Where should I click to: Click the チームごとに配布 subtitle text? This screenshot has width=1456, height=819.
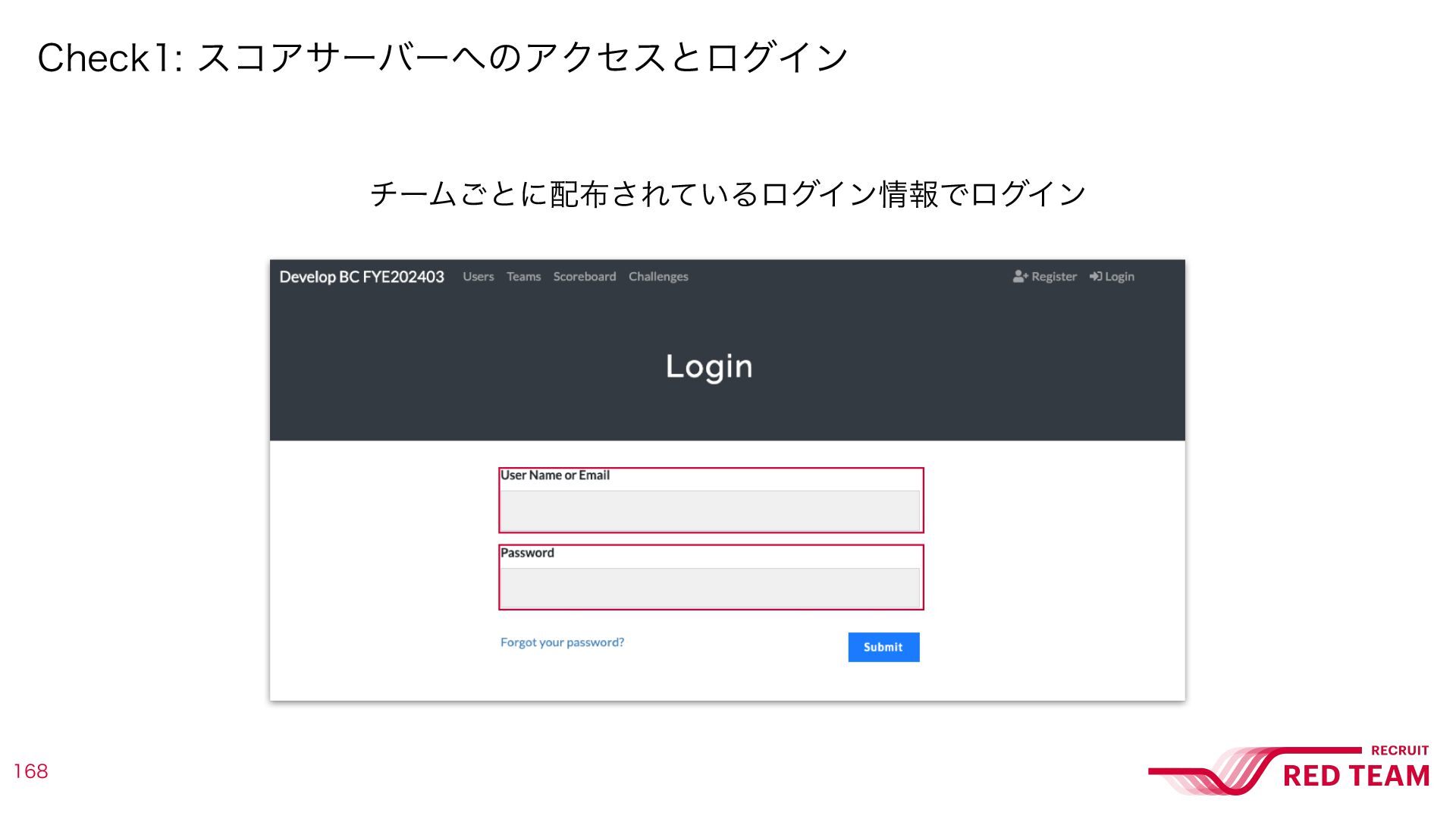(728, 194)
